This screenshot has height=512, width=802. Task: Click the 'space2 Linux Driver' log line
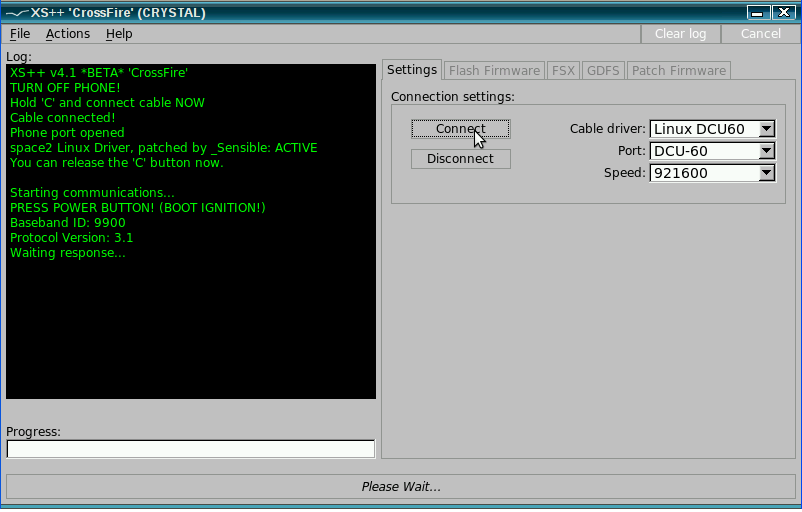pos(164,148)
